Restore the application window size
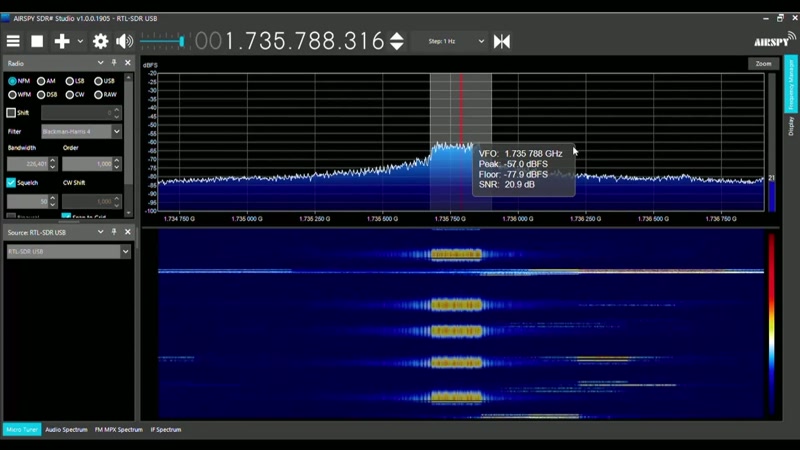This screenshot has height=450, width=800. [780, 18]
